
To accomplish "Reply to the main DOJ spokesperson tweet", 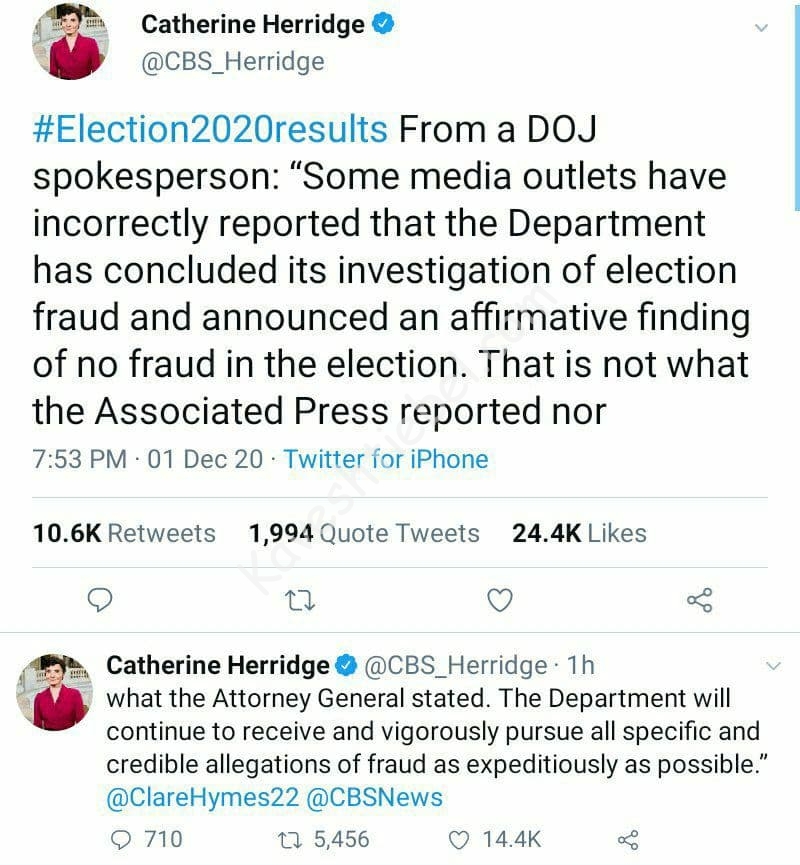I will [x=99, y=600].
